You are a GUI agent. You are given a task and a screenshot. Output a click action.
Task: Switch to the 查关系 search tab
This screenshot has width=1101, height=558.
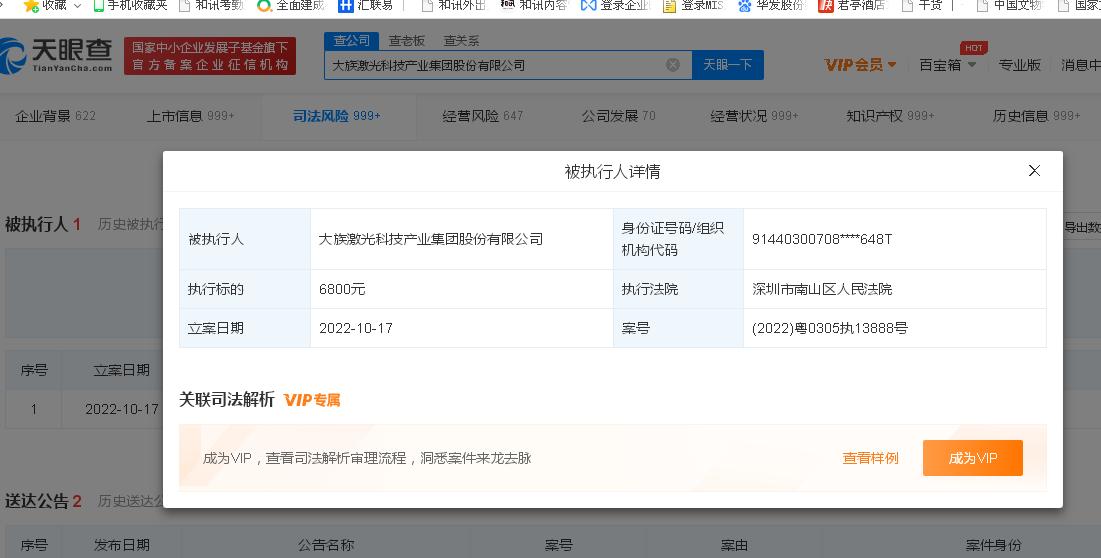tap(461, 41)
